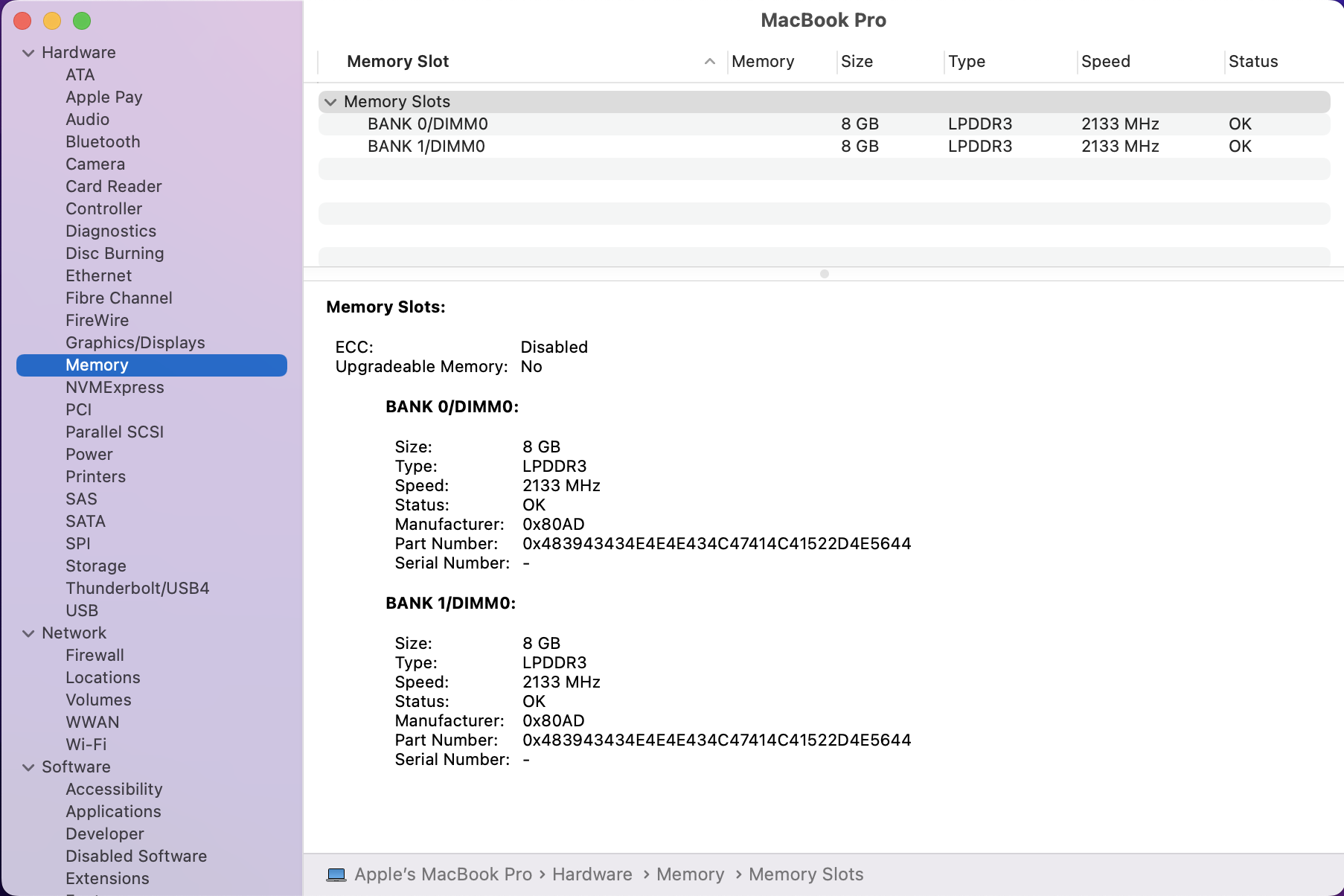The height and width of the screenshot is (896, 1344).
Task: Select the BANK 0/DIMM0 table row
Action: click(x=825, y=124)
